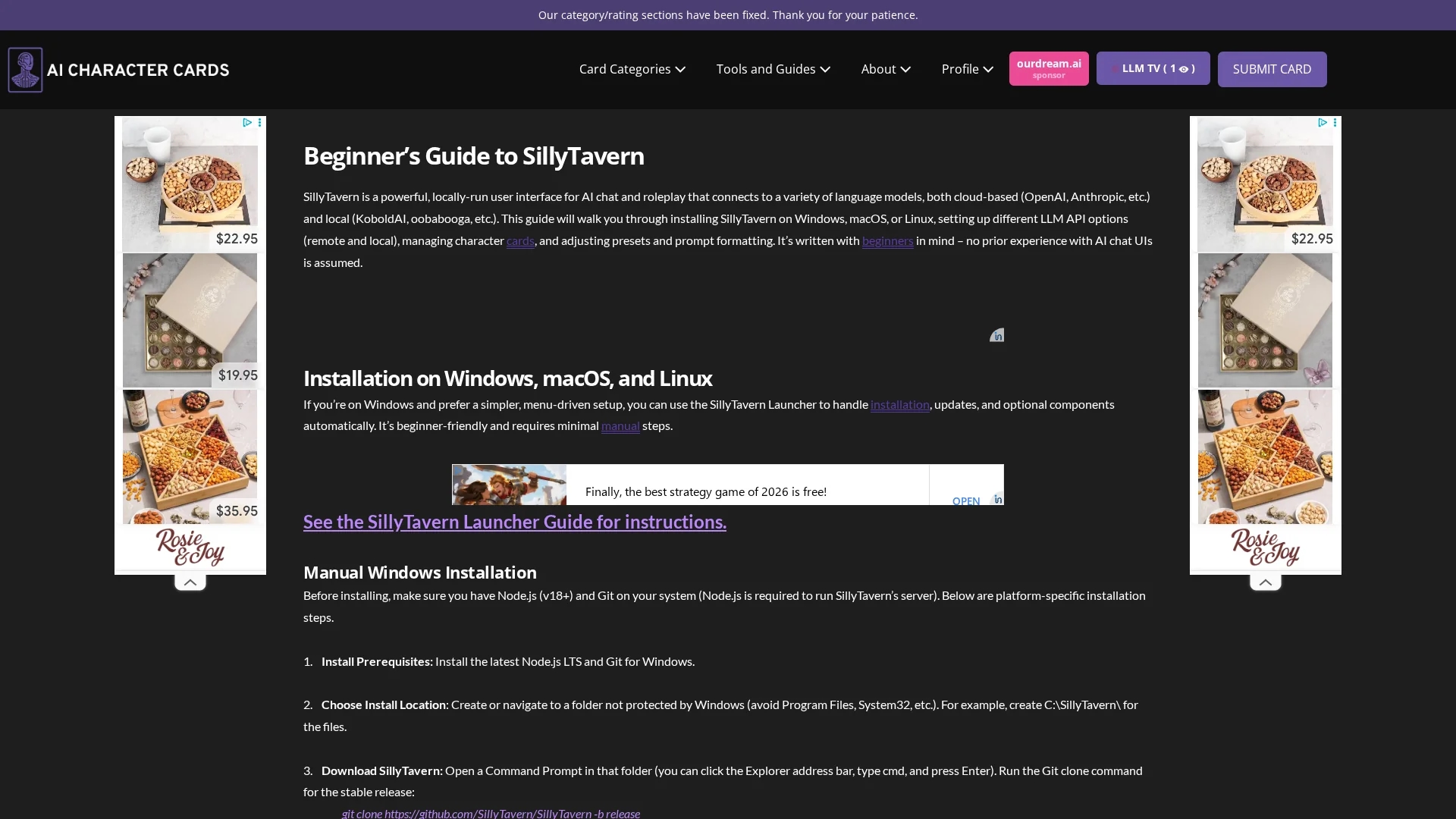Viewport: 1456px width, 819px height.
Task: Click the AI Character Cards logo icon
Action: pyautogui.click(x=25, y=70)
